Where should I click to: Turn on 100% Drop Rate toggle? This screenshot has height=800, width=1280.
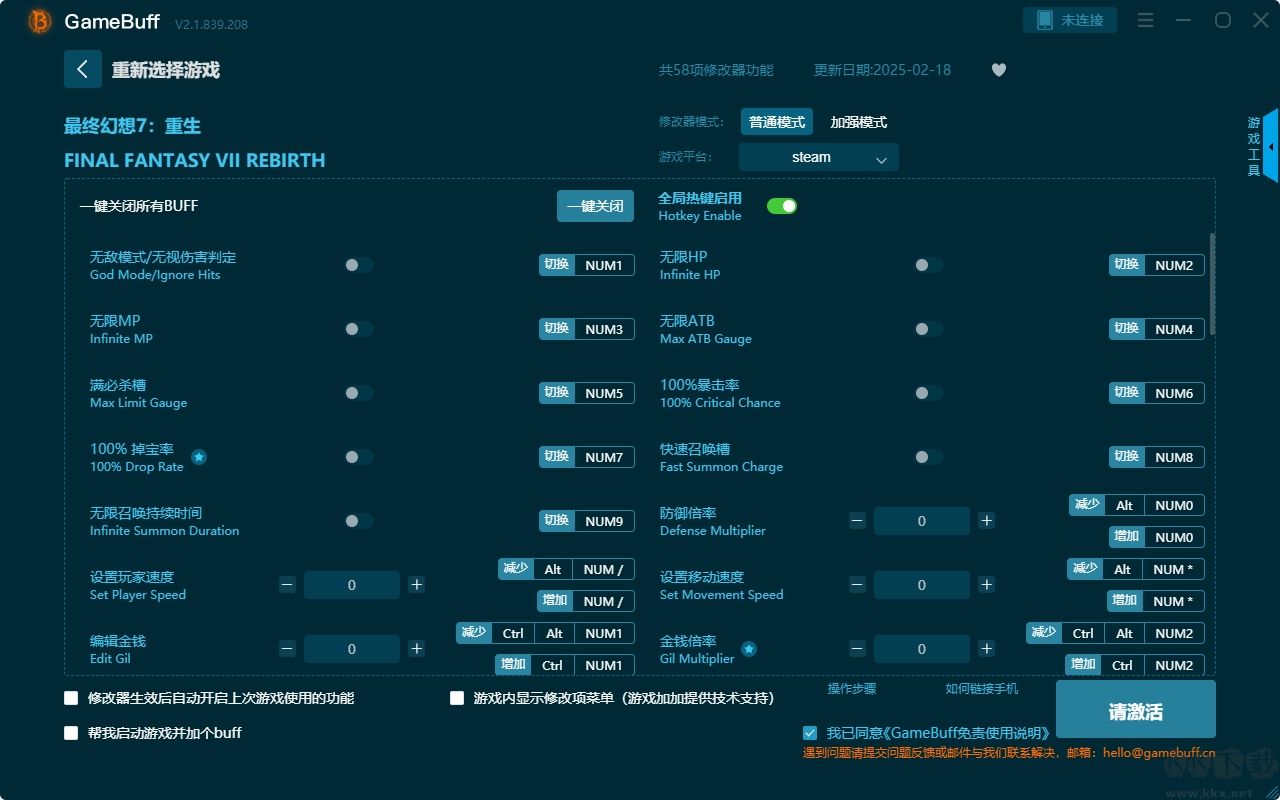(x=359, y=457)
